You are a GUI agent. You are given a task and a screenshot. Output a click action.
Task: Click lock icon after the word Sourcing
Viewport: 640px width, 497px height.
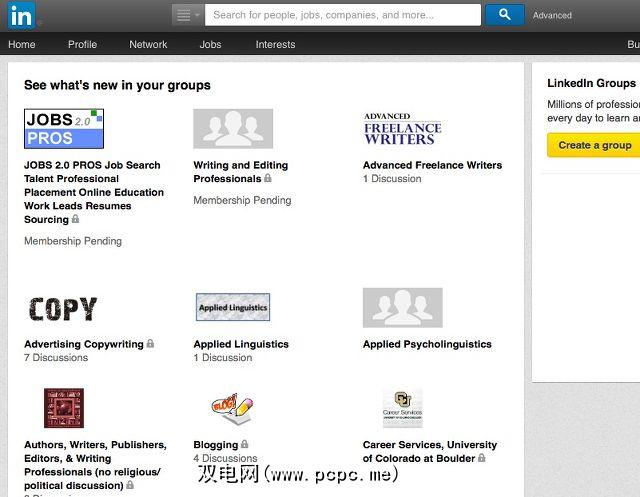(x=76, y=219)
